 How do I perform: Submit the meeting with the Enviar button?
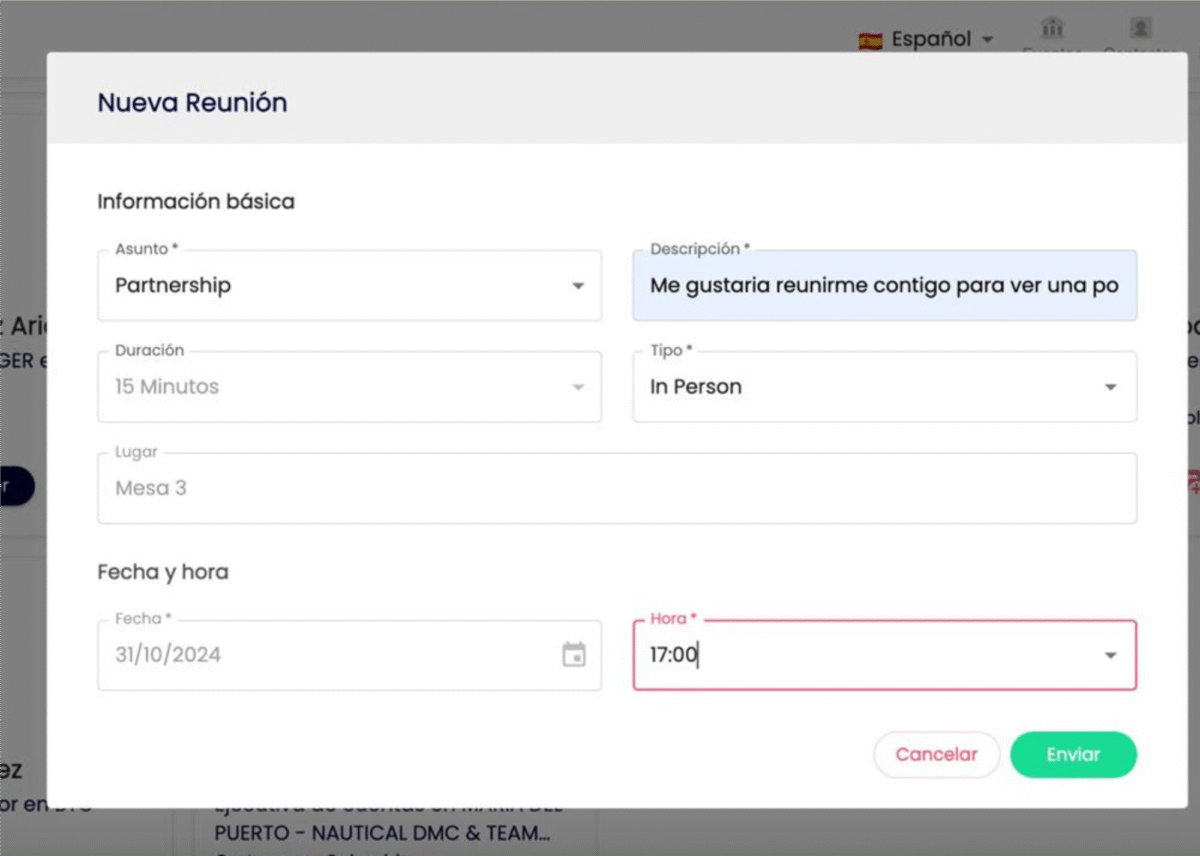click(x=1073, y=755)
